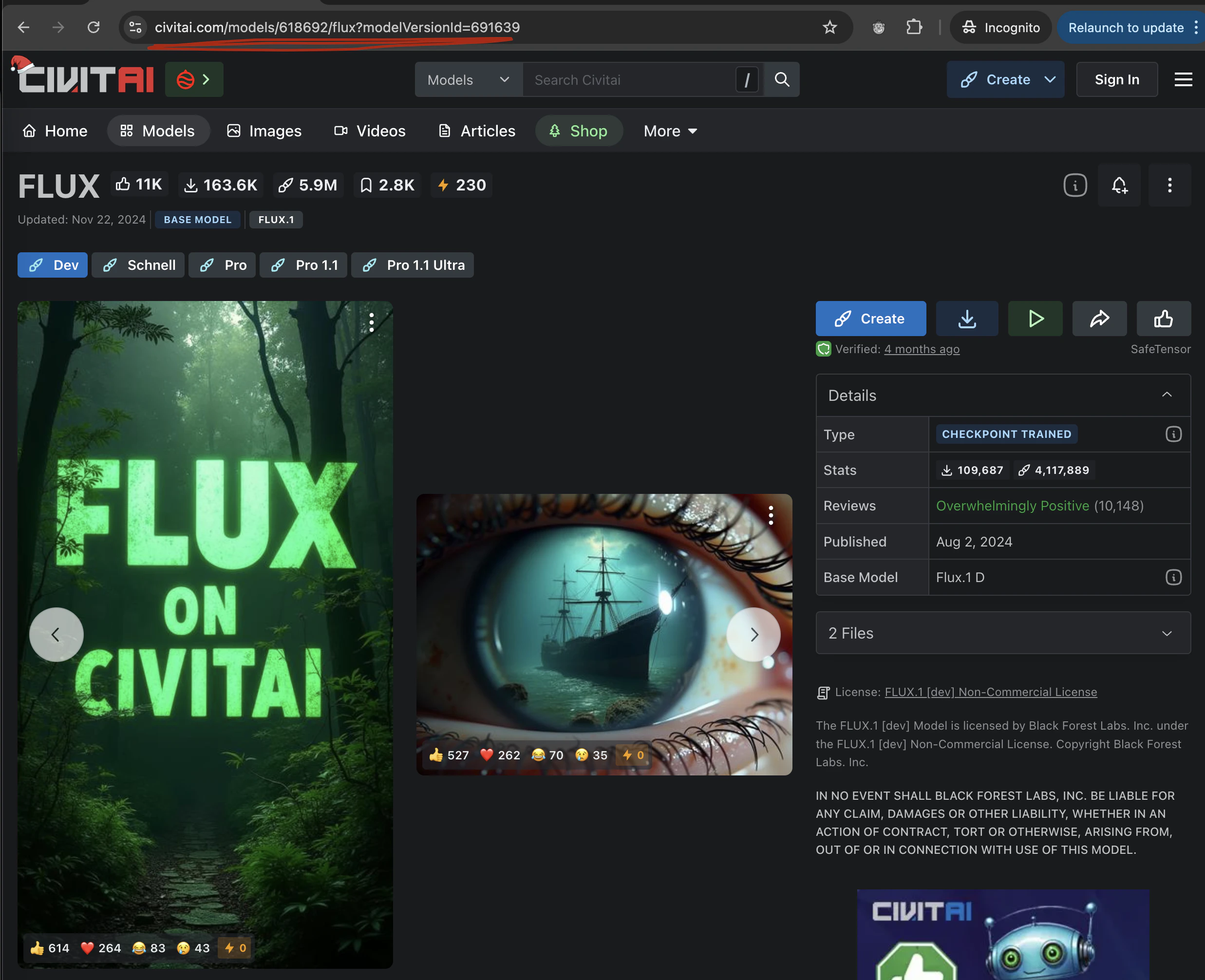The height and width of the screenshot is (980, 1205).
Task: Open the model's three-dot options menu
Action: pyautogui.click(x=1169, y=185)
